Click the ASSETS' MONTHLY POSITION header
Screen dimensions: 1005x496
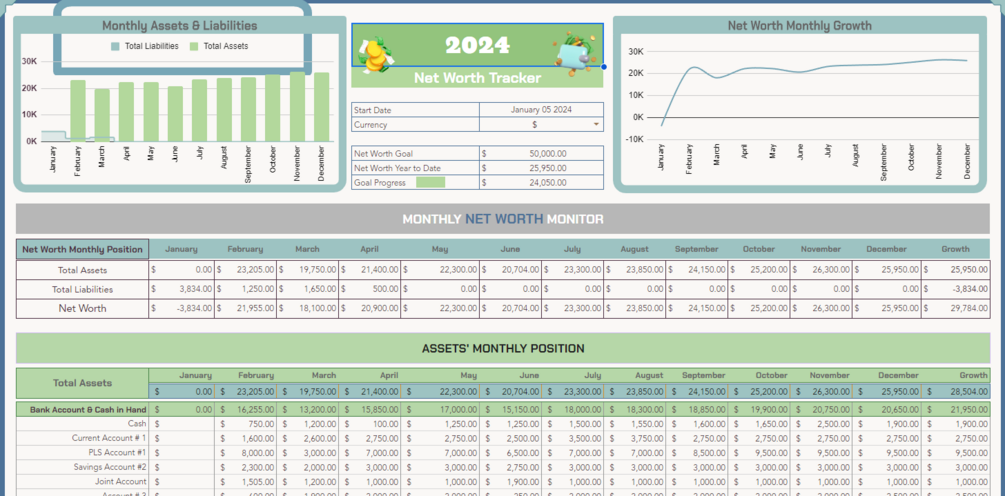click(x=502, y=349)
